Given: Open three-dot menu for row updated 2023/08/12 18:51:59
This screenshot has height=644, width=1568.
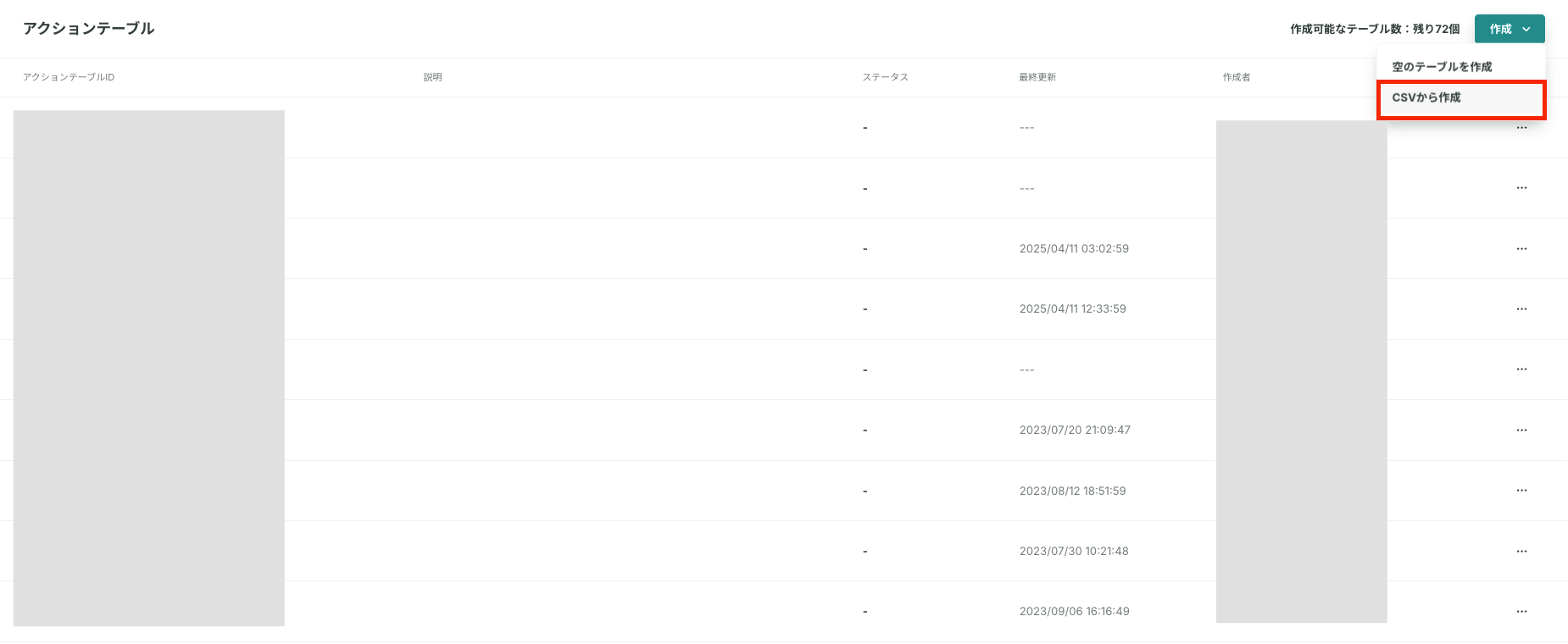Looking at the screenshot, I should [x=1521, y=491].
